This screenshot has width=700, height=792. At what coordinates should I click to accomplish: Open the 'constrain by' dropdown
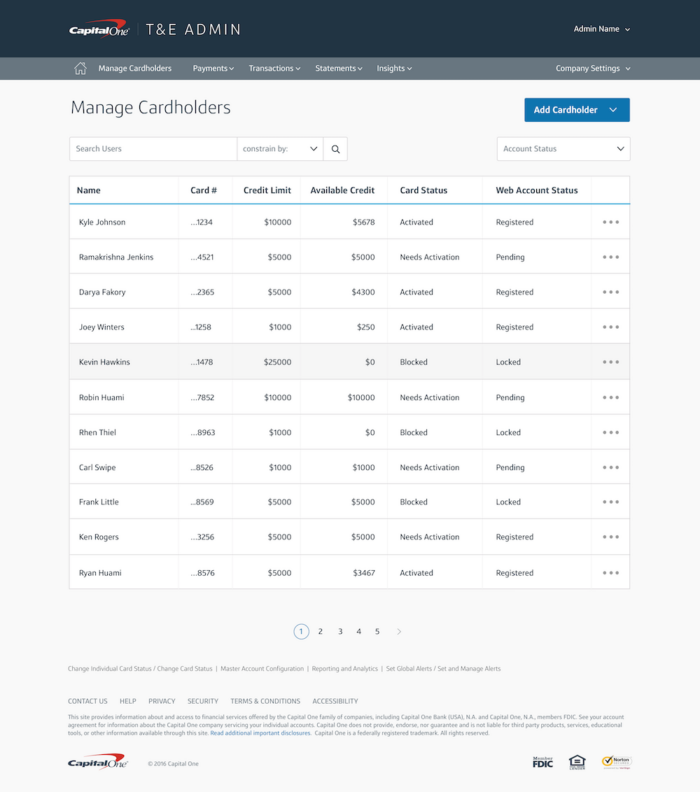(279, 149)
